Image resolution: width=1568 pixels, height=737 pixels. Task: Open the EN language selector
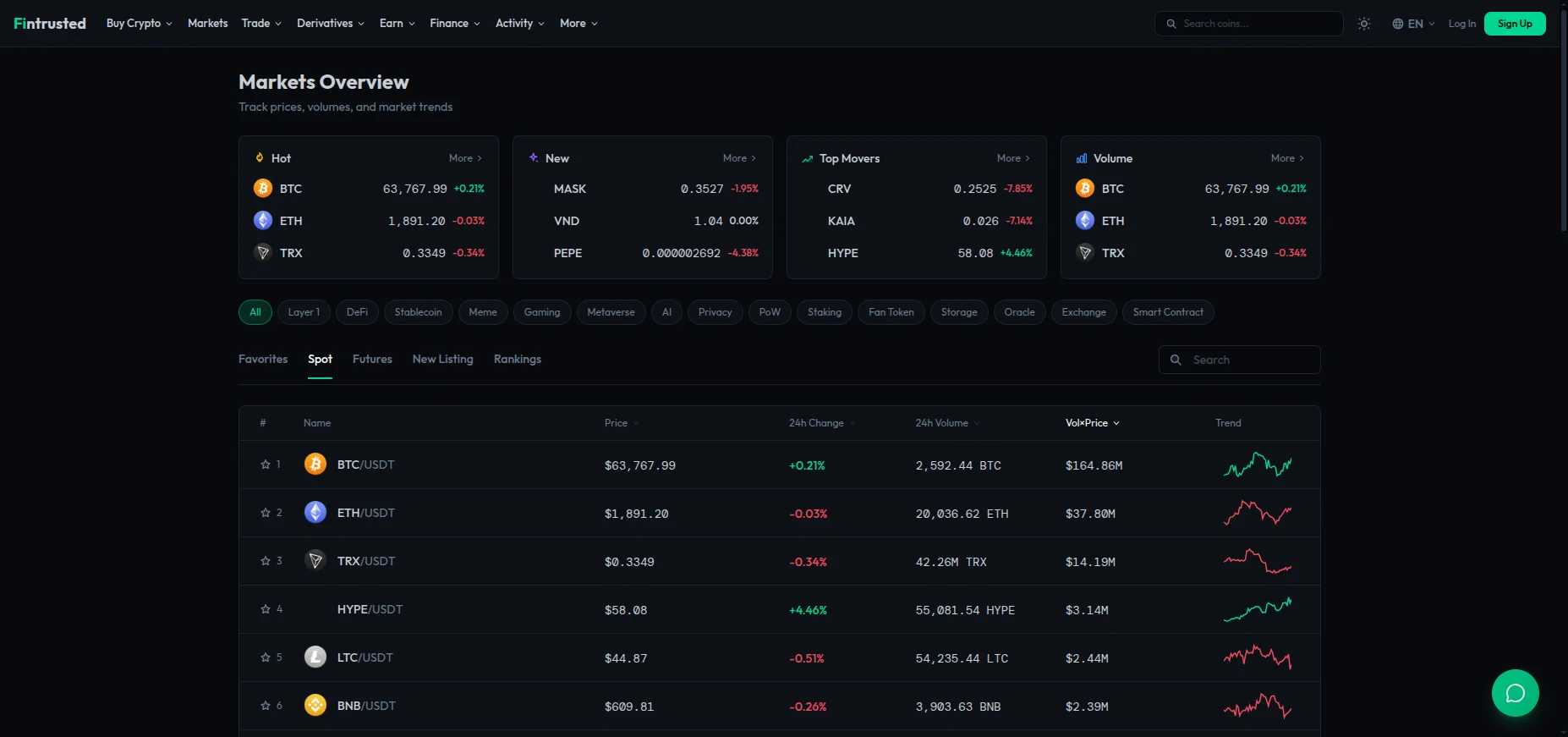(1413, 24)
